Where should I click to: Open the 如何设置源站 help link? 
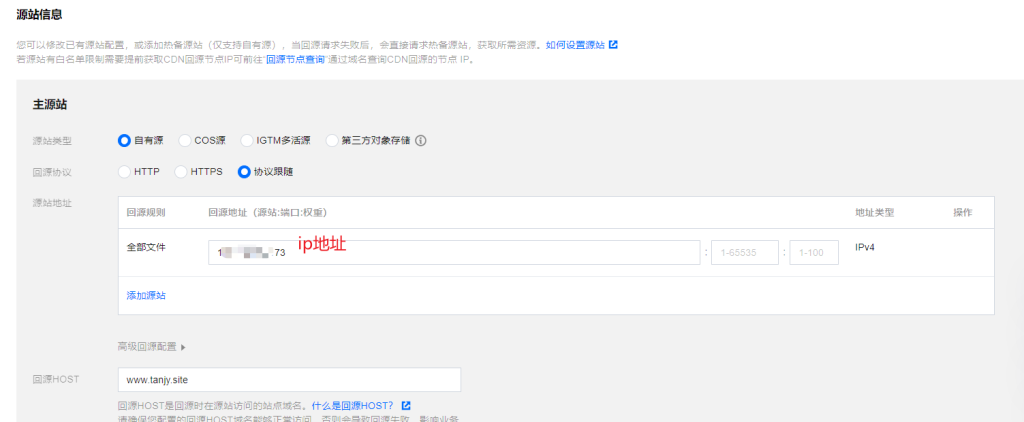point(575,45)
